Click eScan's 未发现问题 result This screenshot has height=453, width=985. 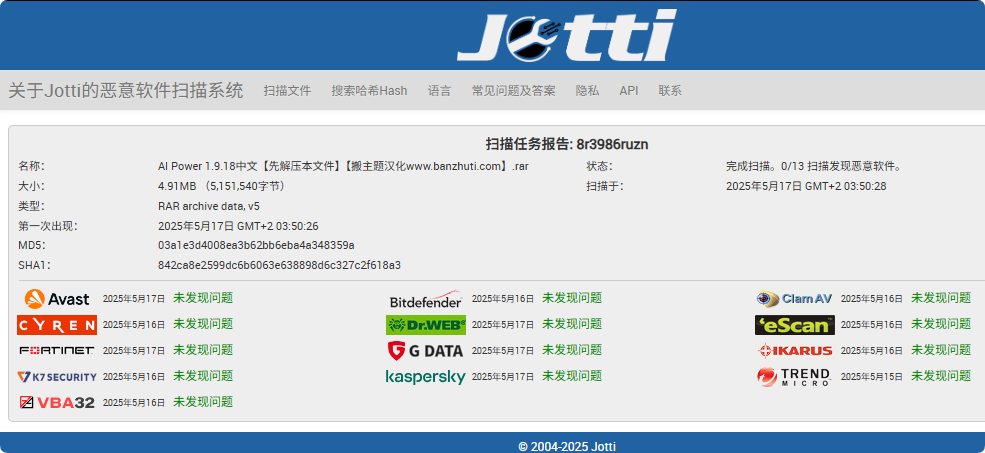point(941,324)
